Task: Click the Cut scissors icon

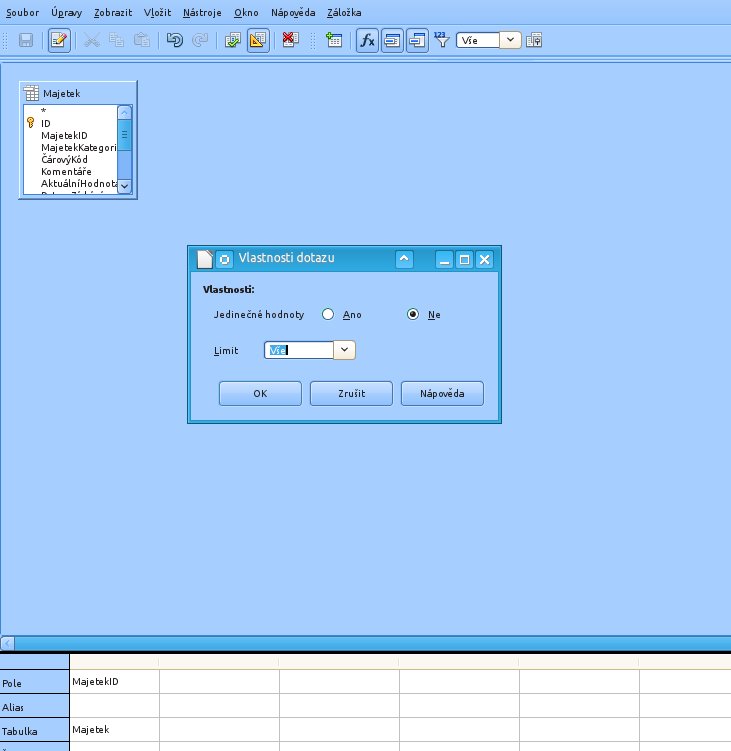Action: pyautogui.click(x=91, y=40)
